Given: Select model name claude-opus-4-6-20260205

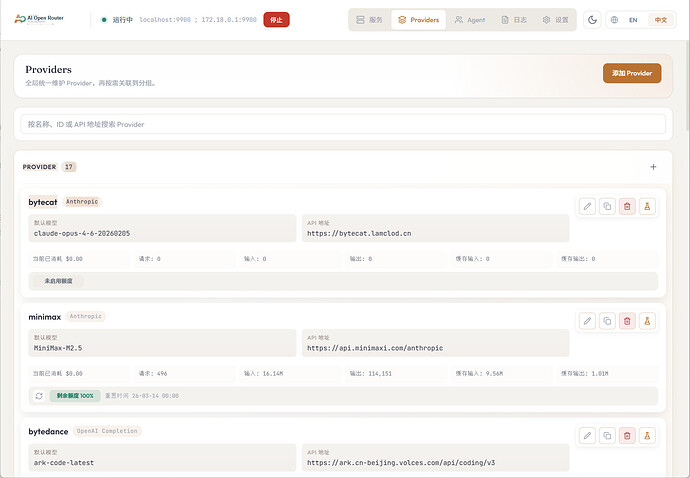Looking at the screenshot, I should pyautogui.click(x=82, y=233).
